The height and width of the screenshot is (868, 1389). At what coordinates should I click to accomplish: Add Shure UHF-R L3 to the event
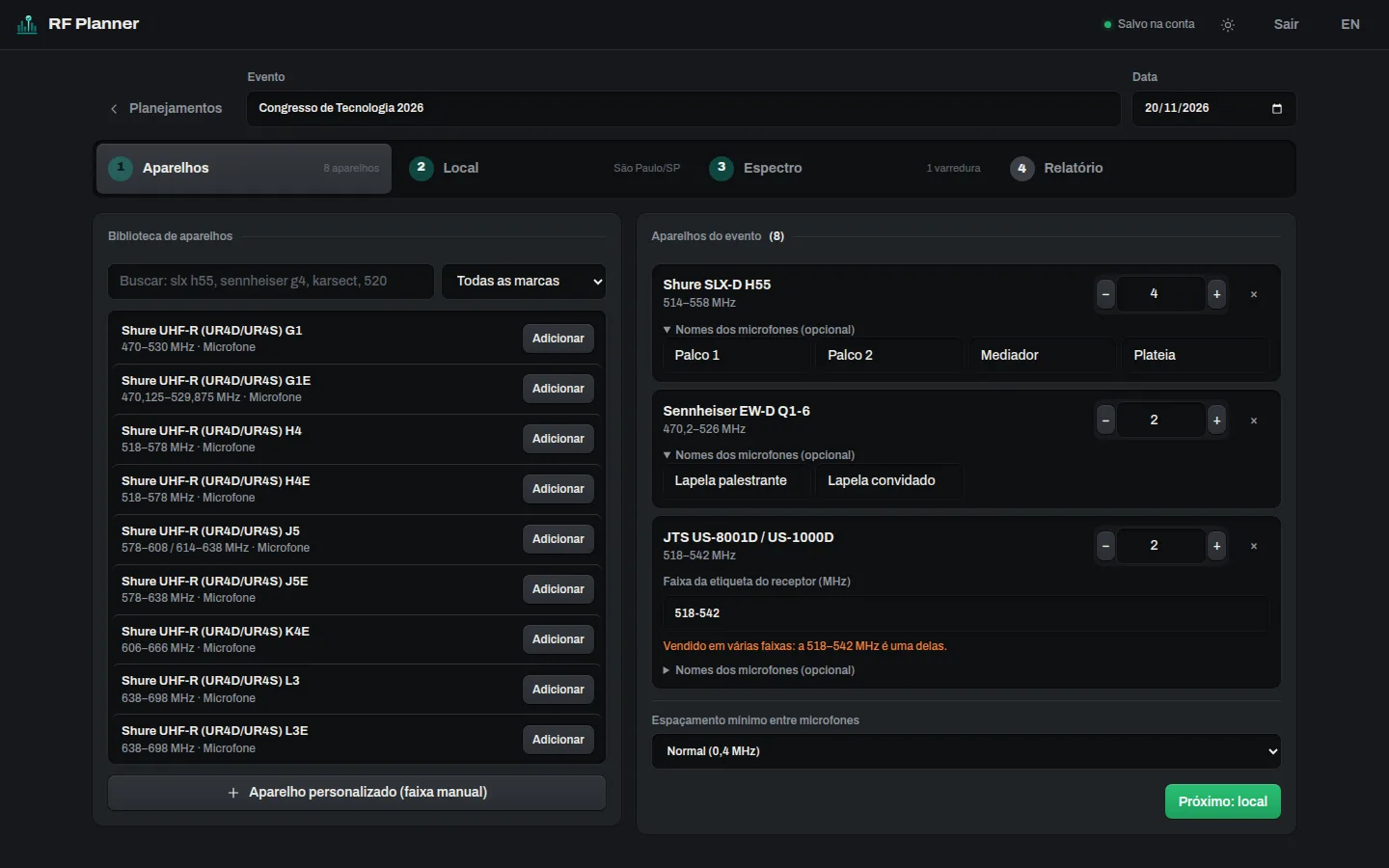[x=558, y=690]
